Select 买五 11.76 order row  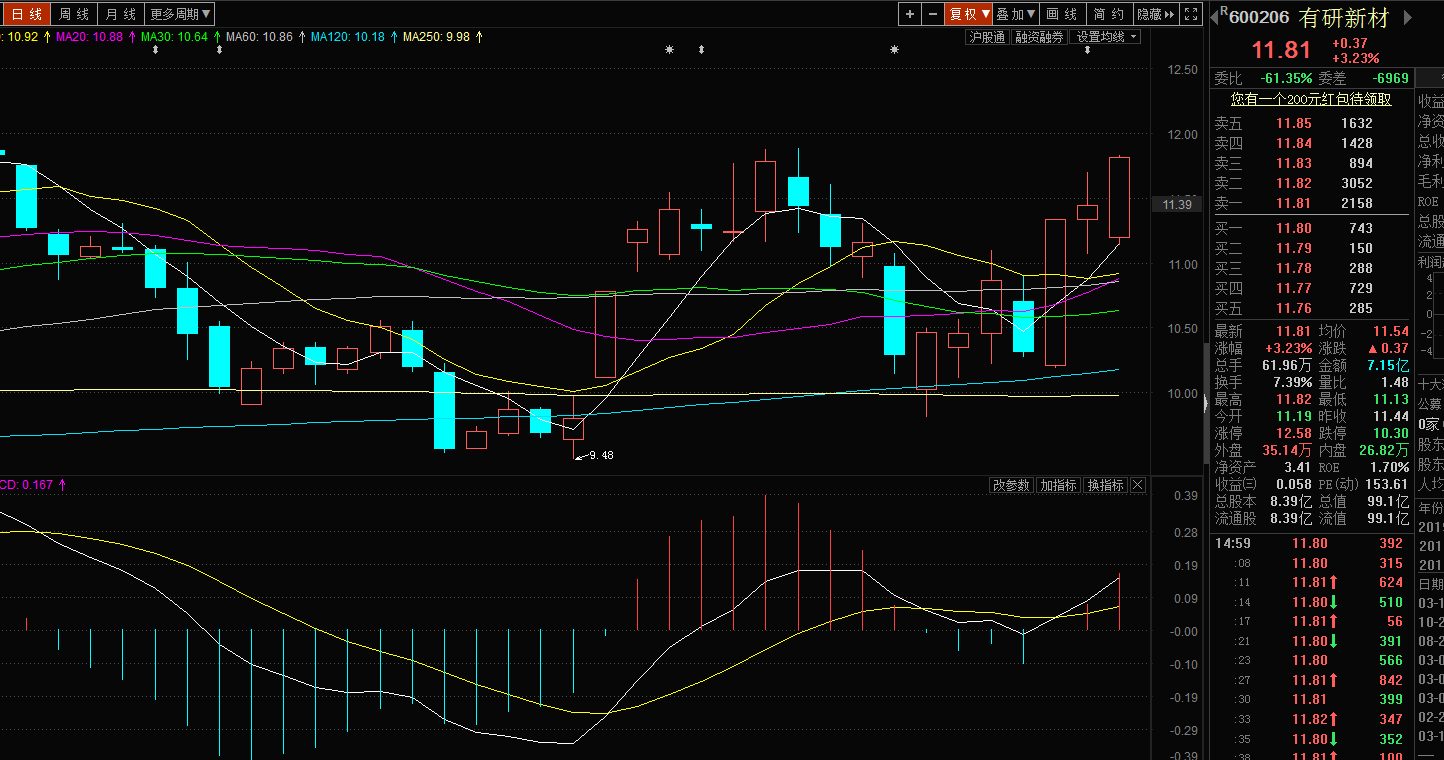click(1310, 308)
